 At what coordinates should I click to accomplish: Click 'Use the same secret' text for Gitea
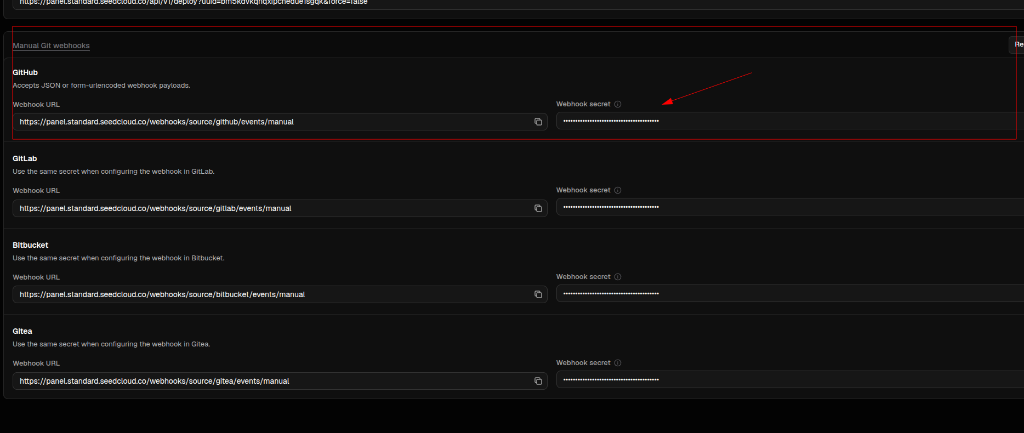(x=111, y=344)
